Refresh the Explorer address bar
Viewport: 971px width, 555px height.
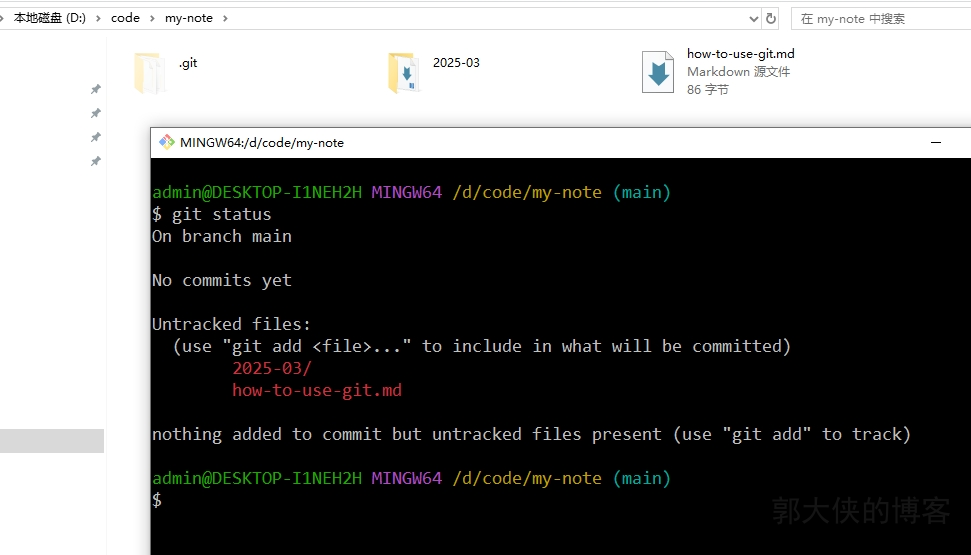(771, 19)
